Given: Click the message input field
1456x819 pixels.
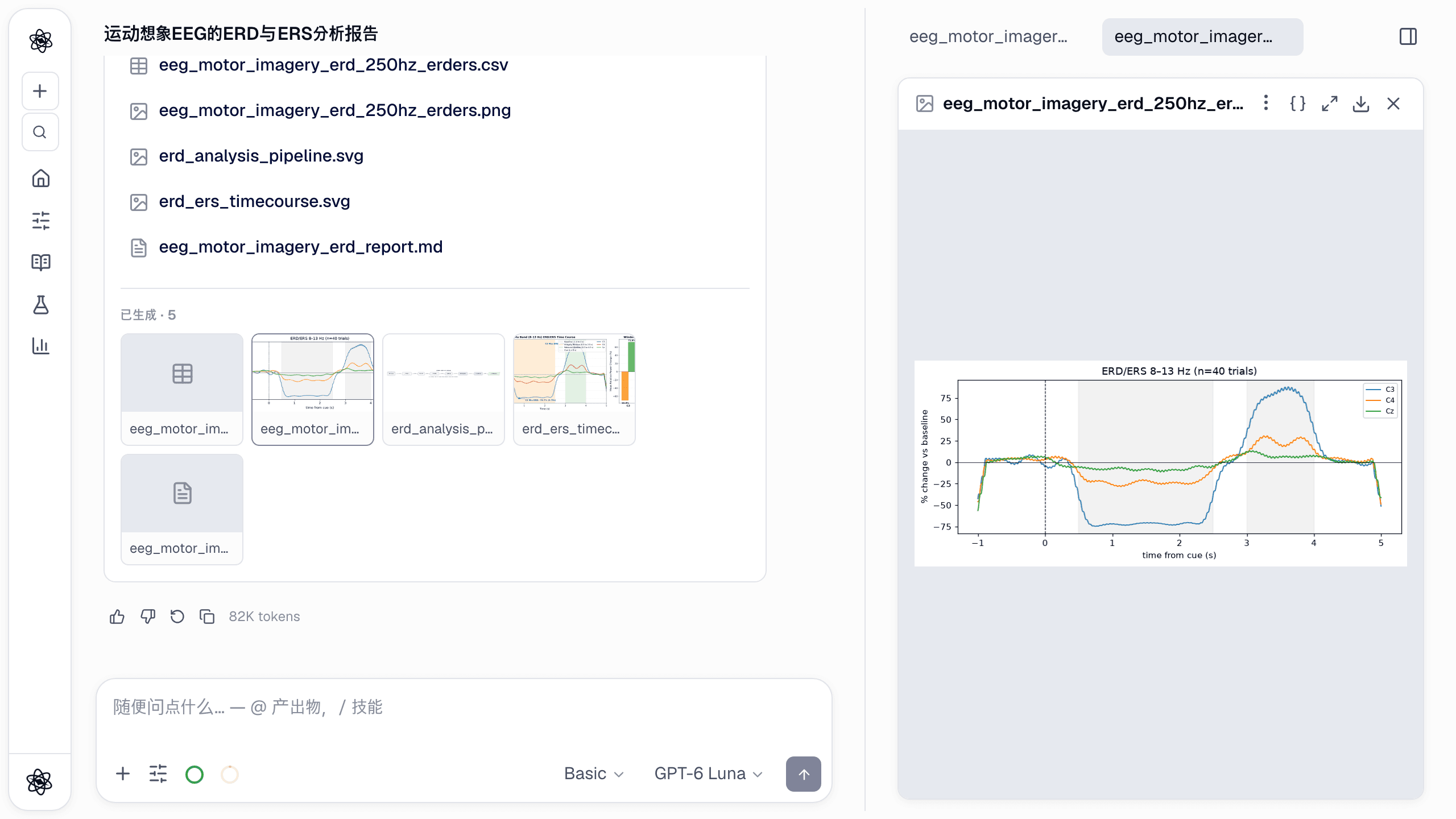Looking at the screenshot, I should (464, 708).
